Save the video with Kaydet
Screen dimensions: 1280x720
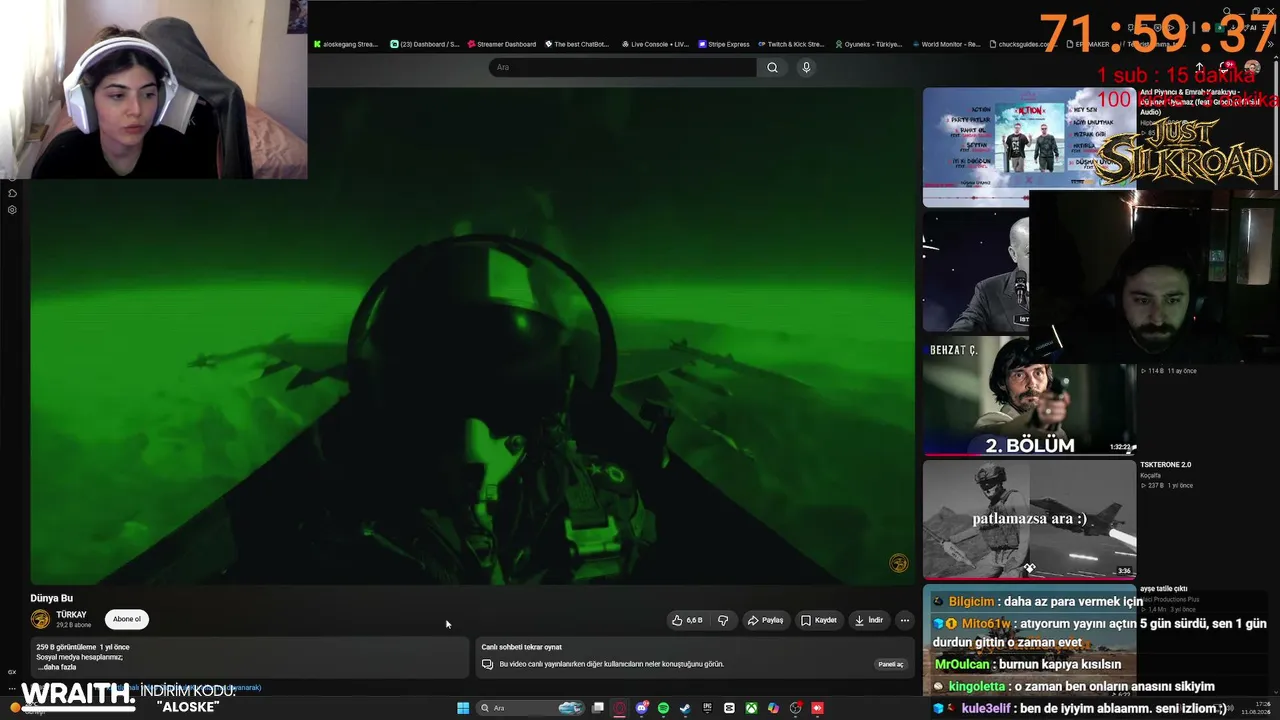[819, 620]
